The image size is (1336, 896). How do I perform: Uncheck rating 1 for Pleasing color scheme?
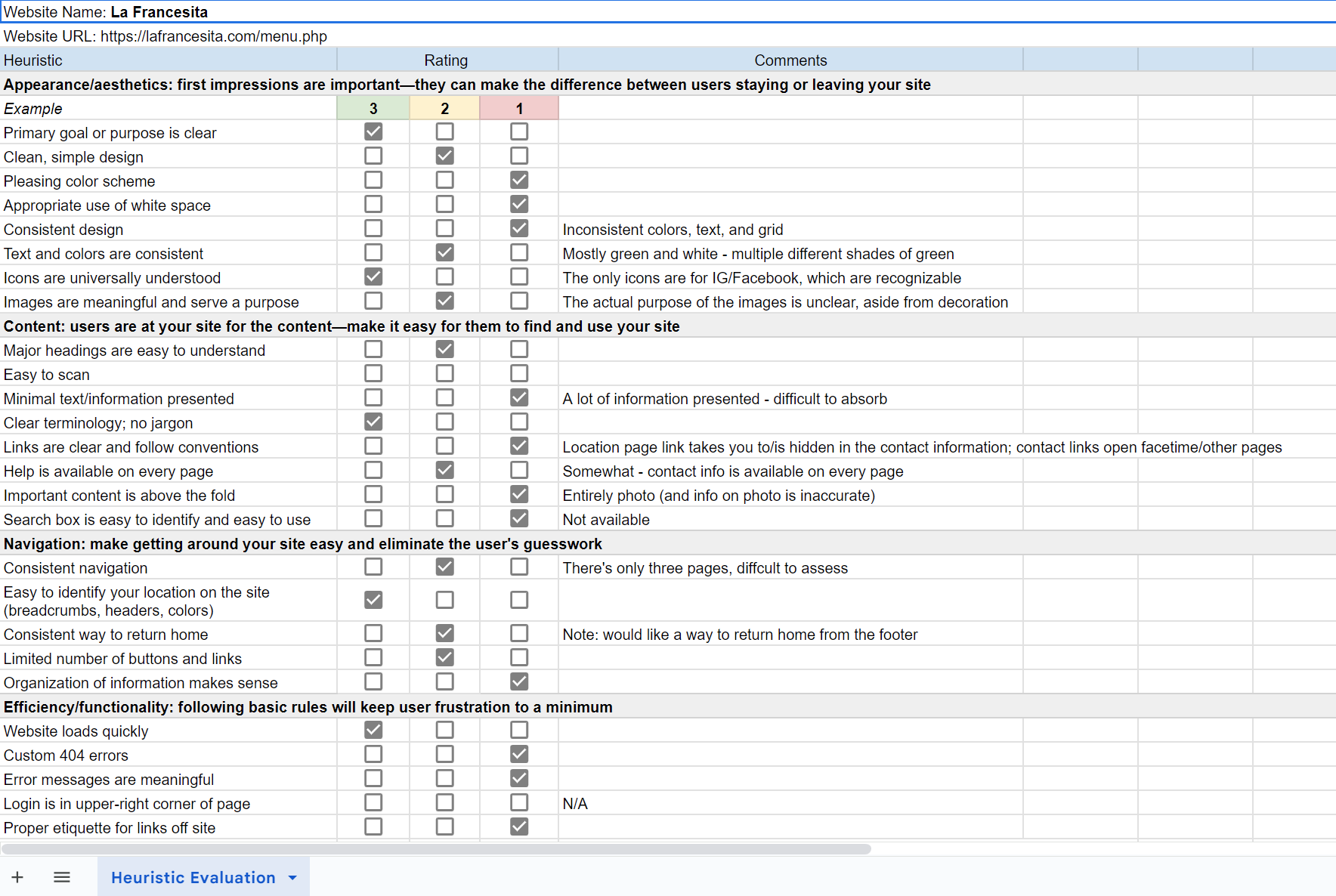(519, 180)
